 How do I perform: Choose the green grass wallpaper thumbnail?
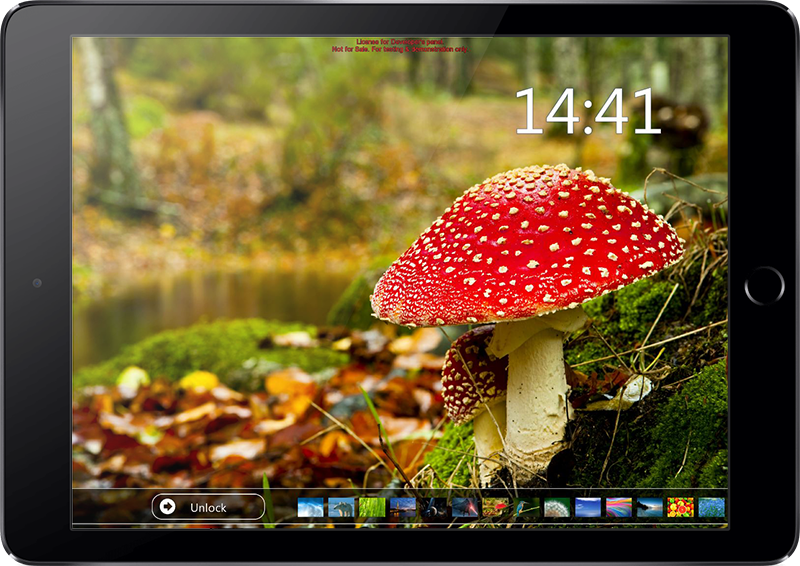click(x=372, y=507)
